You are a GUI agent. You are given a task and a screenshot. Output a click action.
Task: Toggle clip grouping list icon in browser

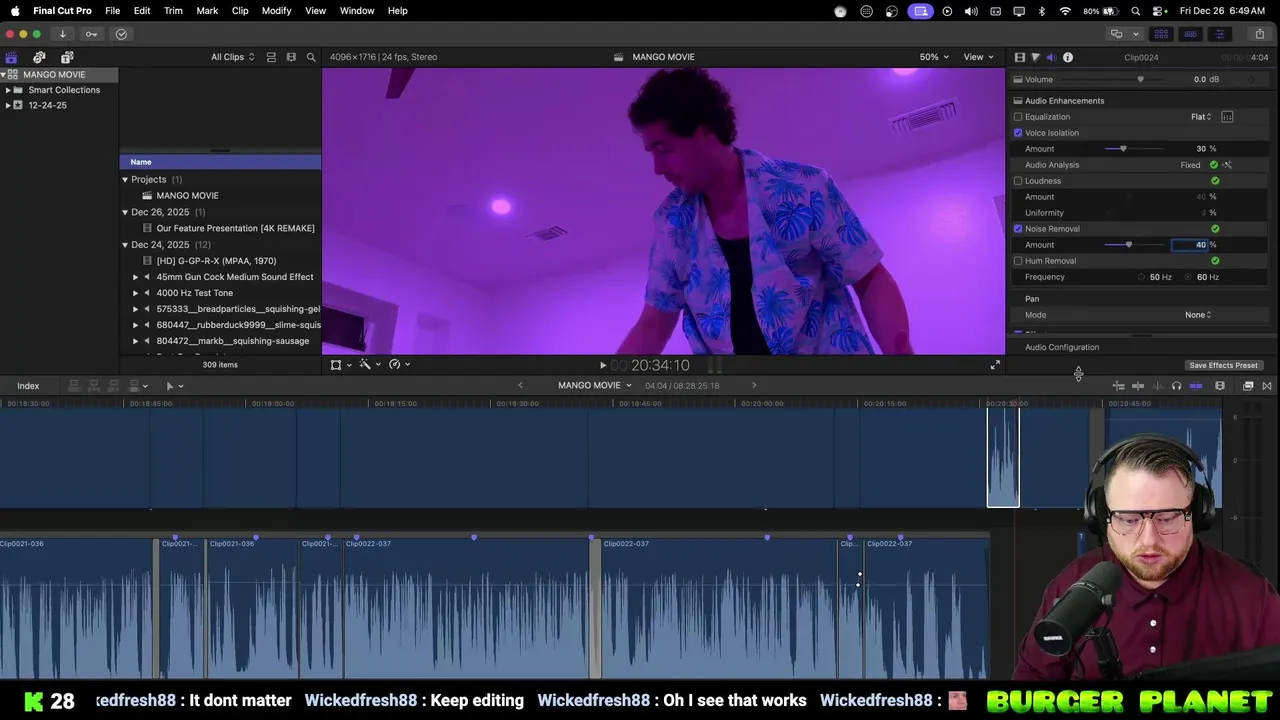pyautogui.click(x=271, y=57)
